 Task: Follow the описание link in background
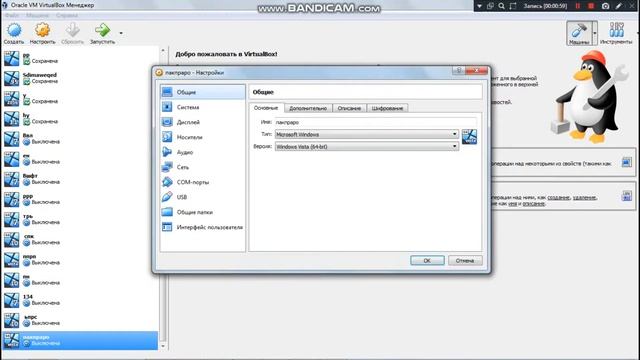coord(533,203)
